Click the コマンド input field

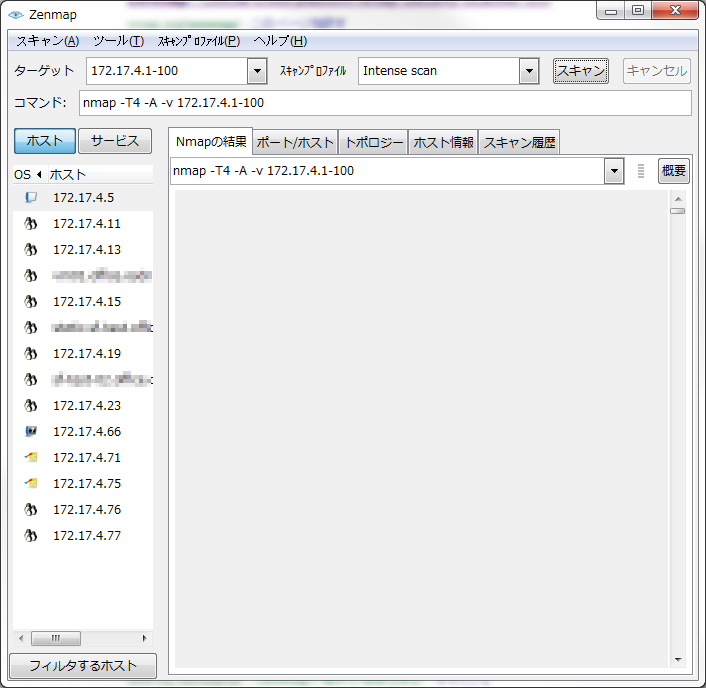tap(385, 103)
